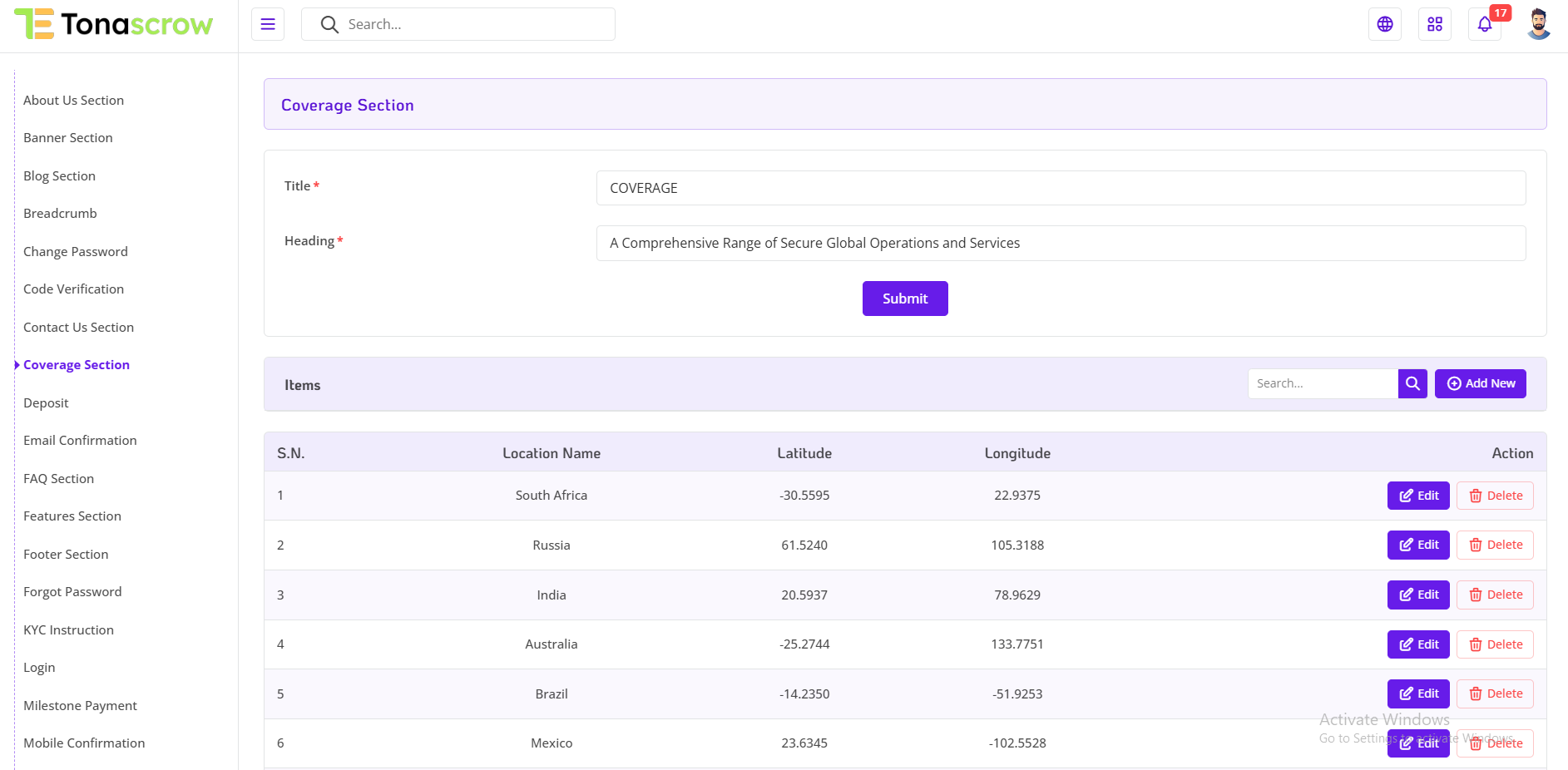Click the Items search box
The width and height of the screenshot is (1568, 770).
click(x=1323, y=383)
